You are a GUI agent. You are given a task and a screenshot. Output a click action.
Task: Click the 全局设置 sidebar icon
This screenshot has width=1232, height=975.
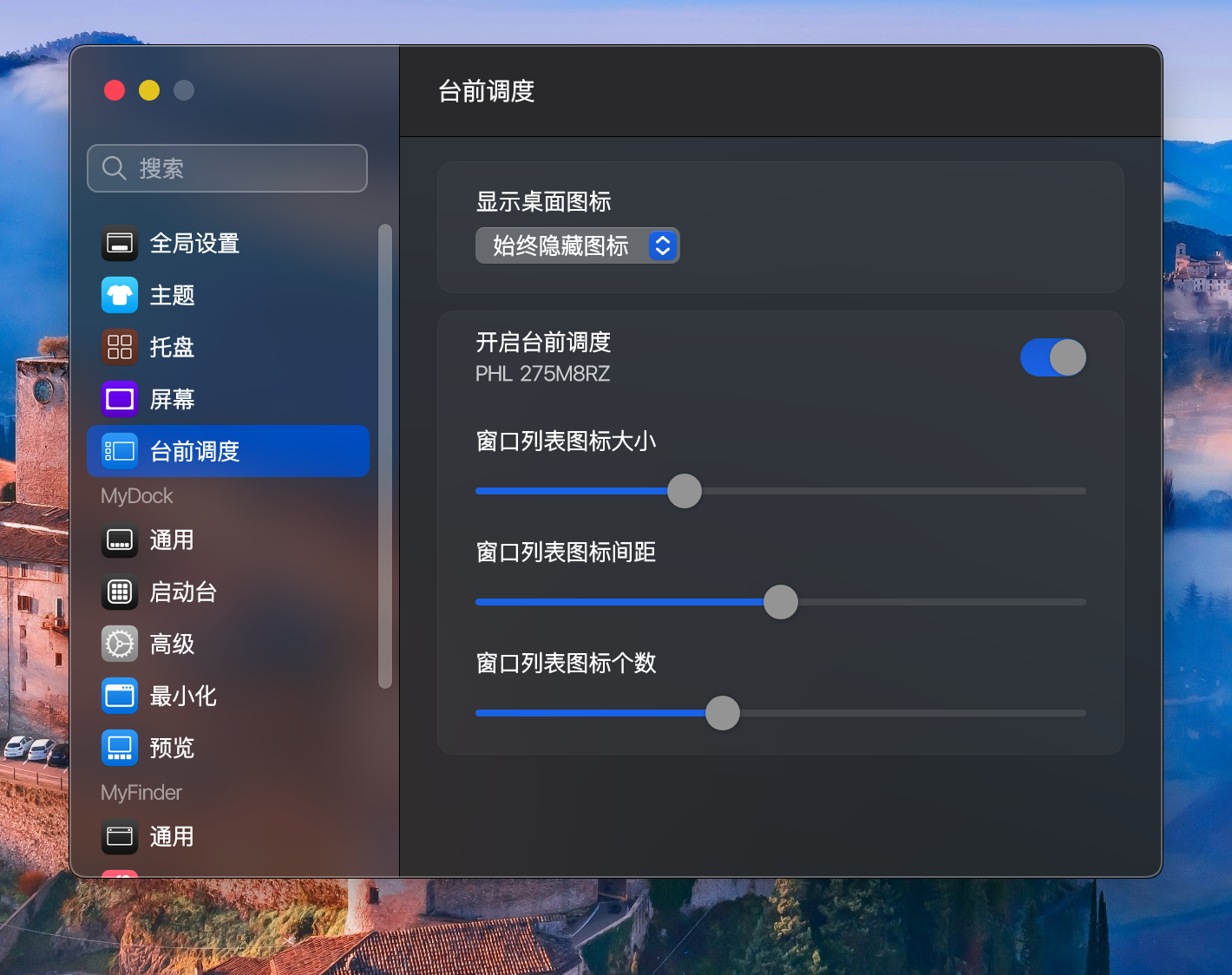pyautogui.click(x=120, y=244)
